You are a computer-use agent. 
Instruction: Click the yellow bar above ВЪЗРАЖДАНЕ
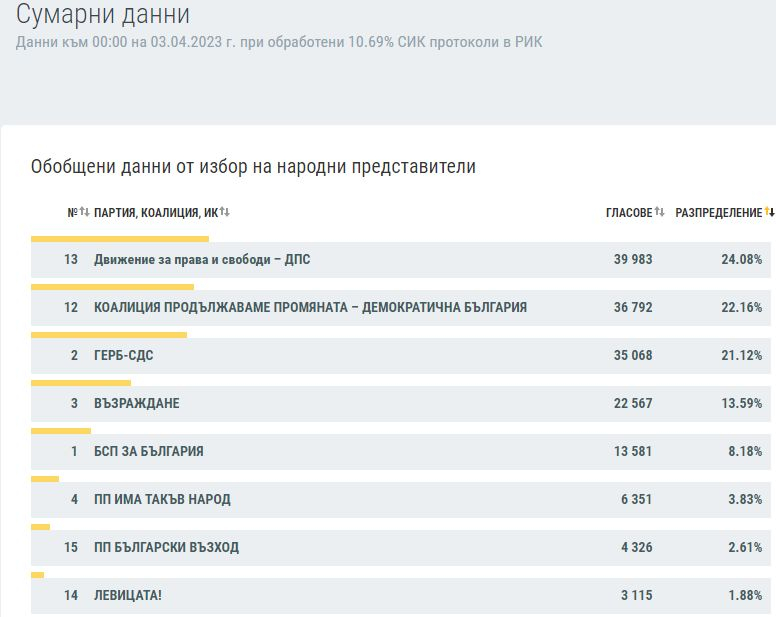pyautogui.click(x=81, y=383)
